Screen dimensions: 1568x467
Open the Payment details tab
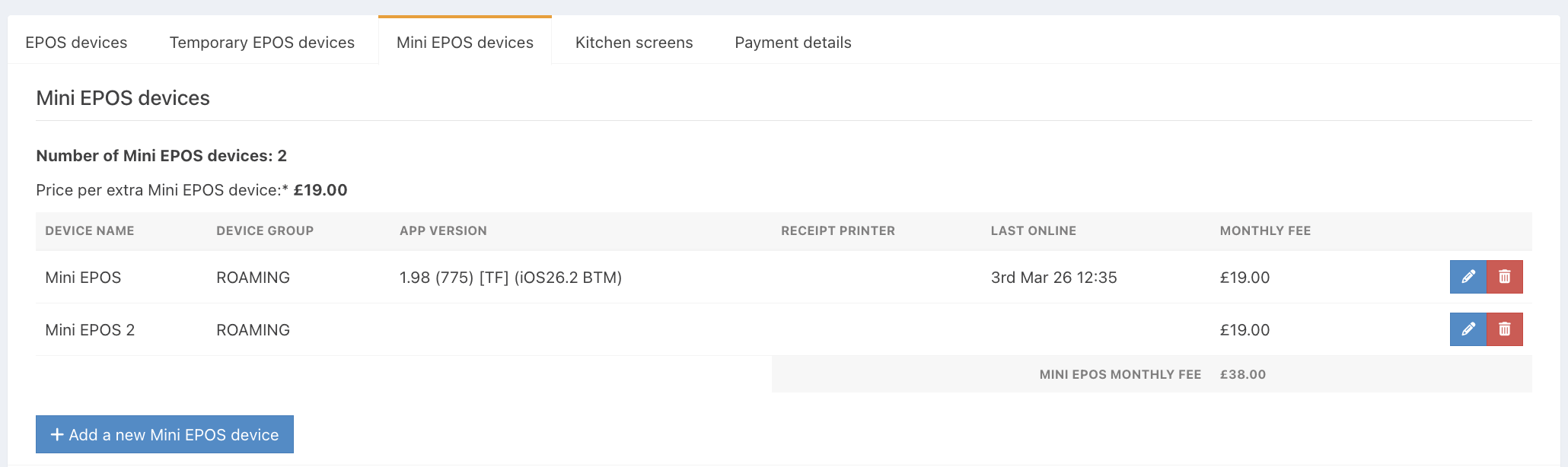click(x=792, y=43)
